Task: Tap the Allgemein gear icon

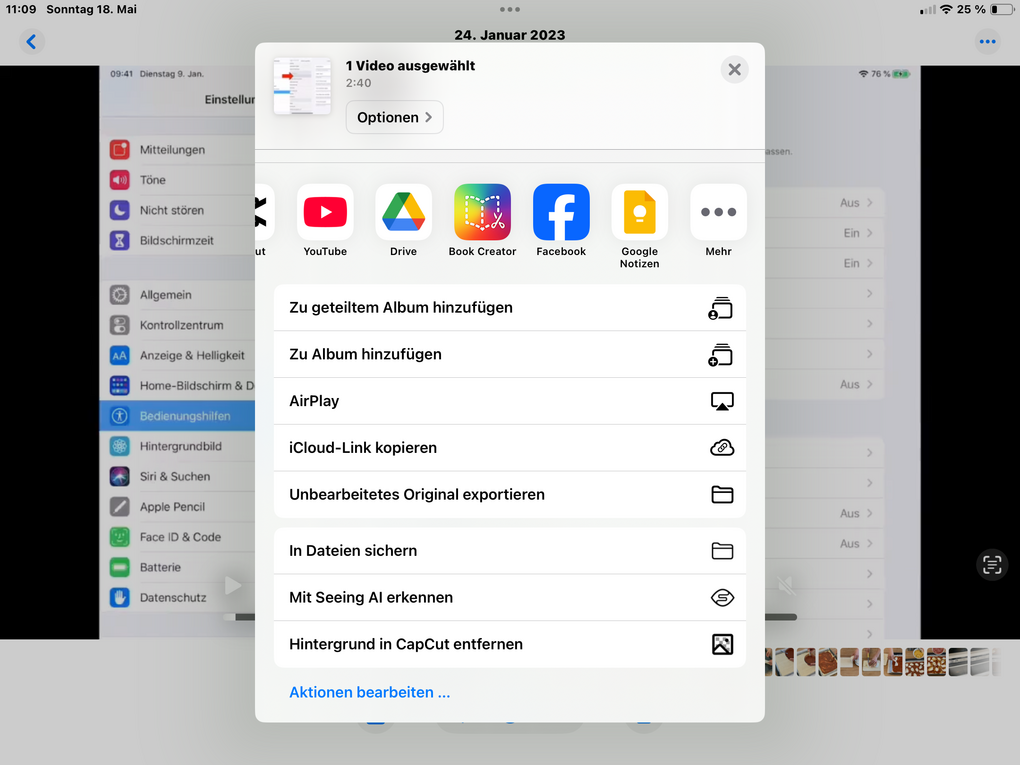Action: (120, 295)
